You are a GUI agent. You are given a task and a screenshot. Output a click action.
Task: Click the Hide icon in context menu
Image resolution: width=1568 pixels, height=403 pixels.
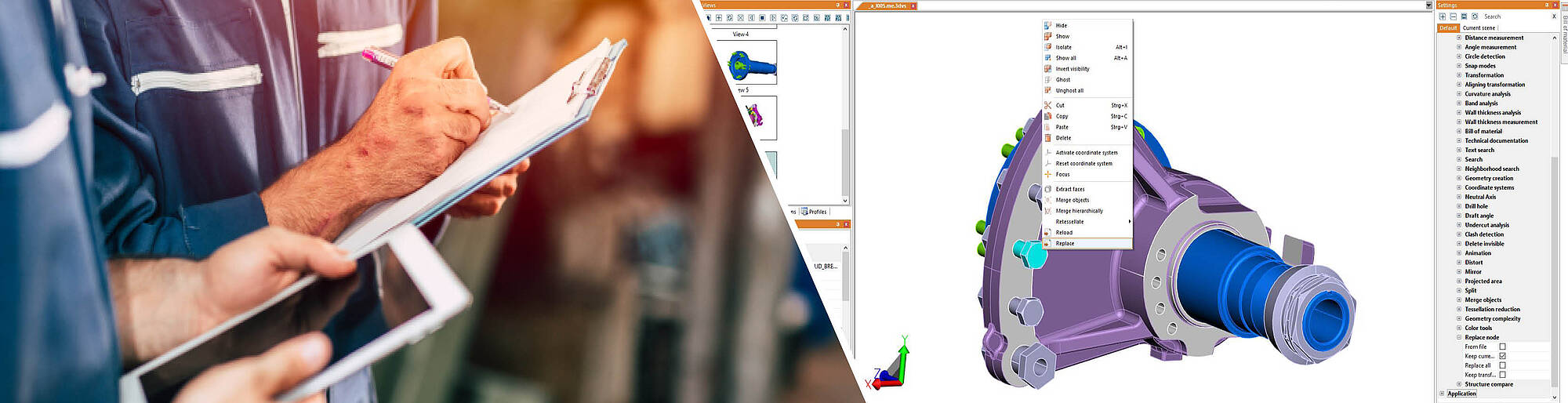(1047, 25)
